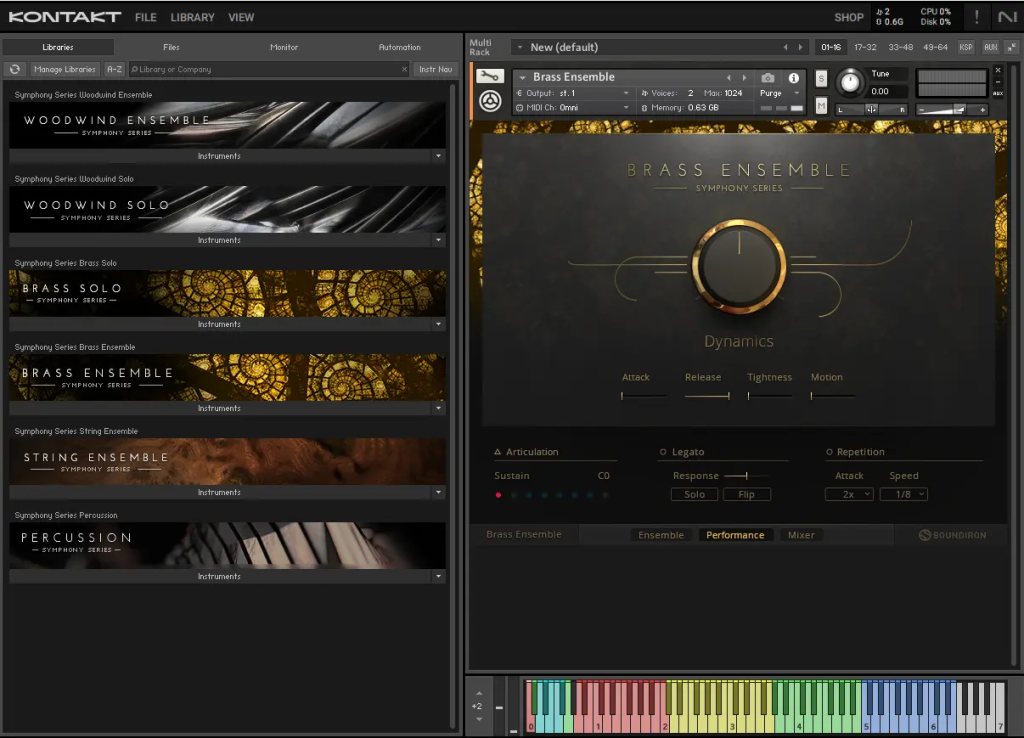
Task: Enable the Legato switch
Action: (x=663, y=452)
